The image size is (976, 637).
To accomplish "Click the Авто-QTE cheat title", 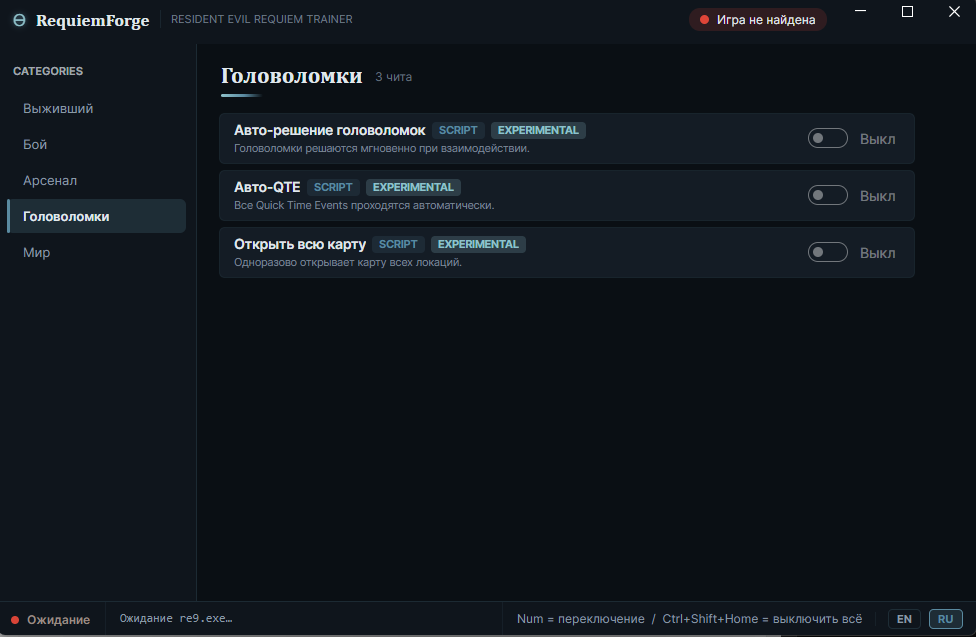I will point(267,187).
